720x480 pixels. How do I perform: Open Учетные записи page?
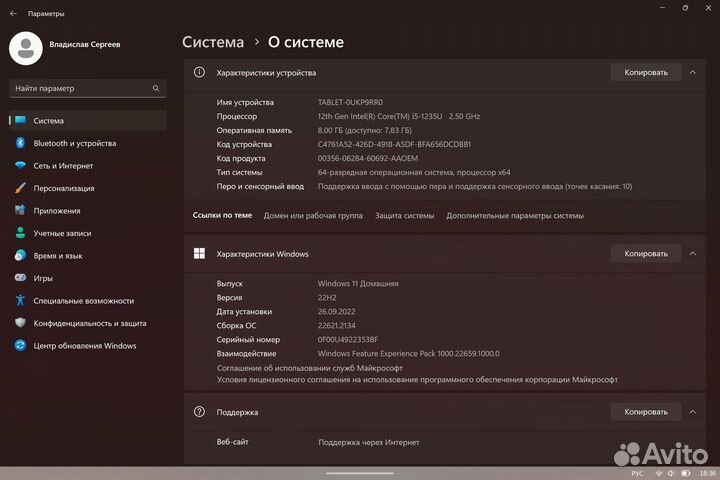pos(87,233)
